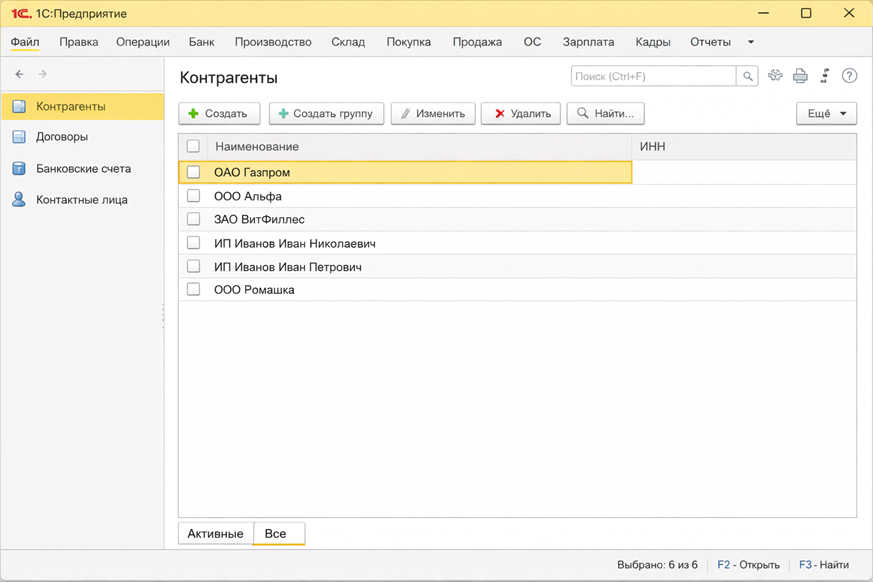Expand the menu bar overflow arrow after Отчеты
The height and width of the screenshot is (582, 873).
click(x=751, y=42)
